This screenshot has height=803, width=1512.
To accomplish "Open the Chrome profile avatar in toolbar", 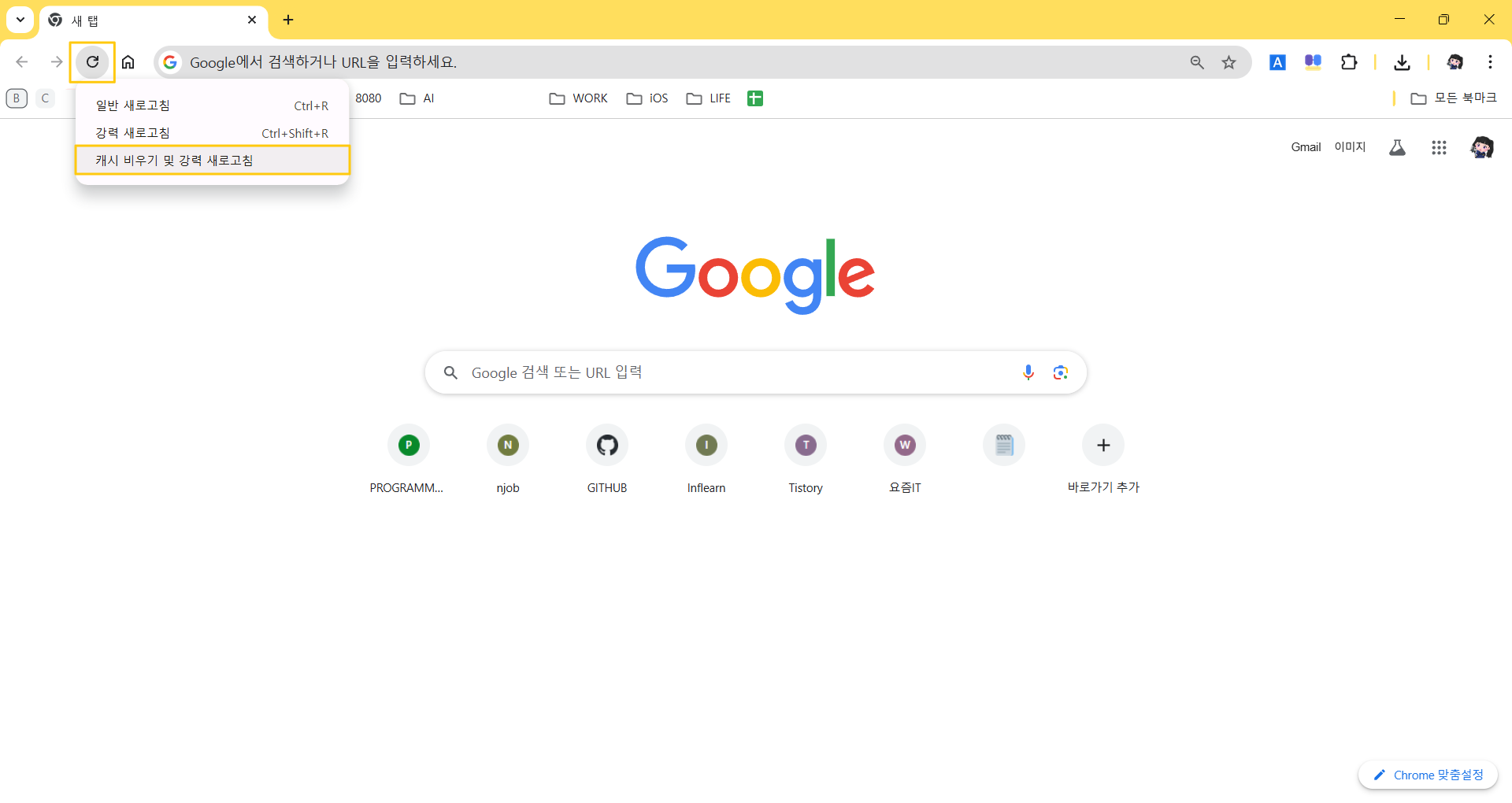I will (x=1455, y=62).
